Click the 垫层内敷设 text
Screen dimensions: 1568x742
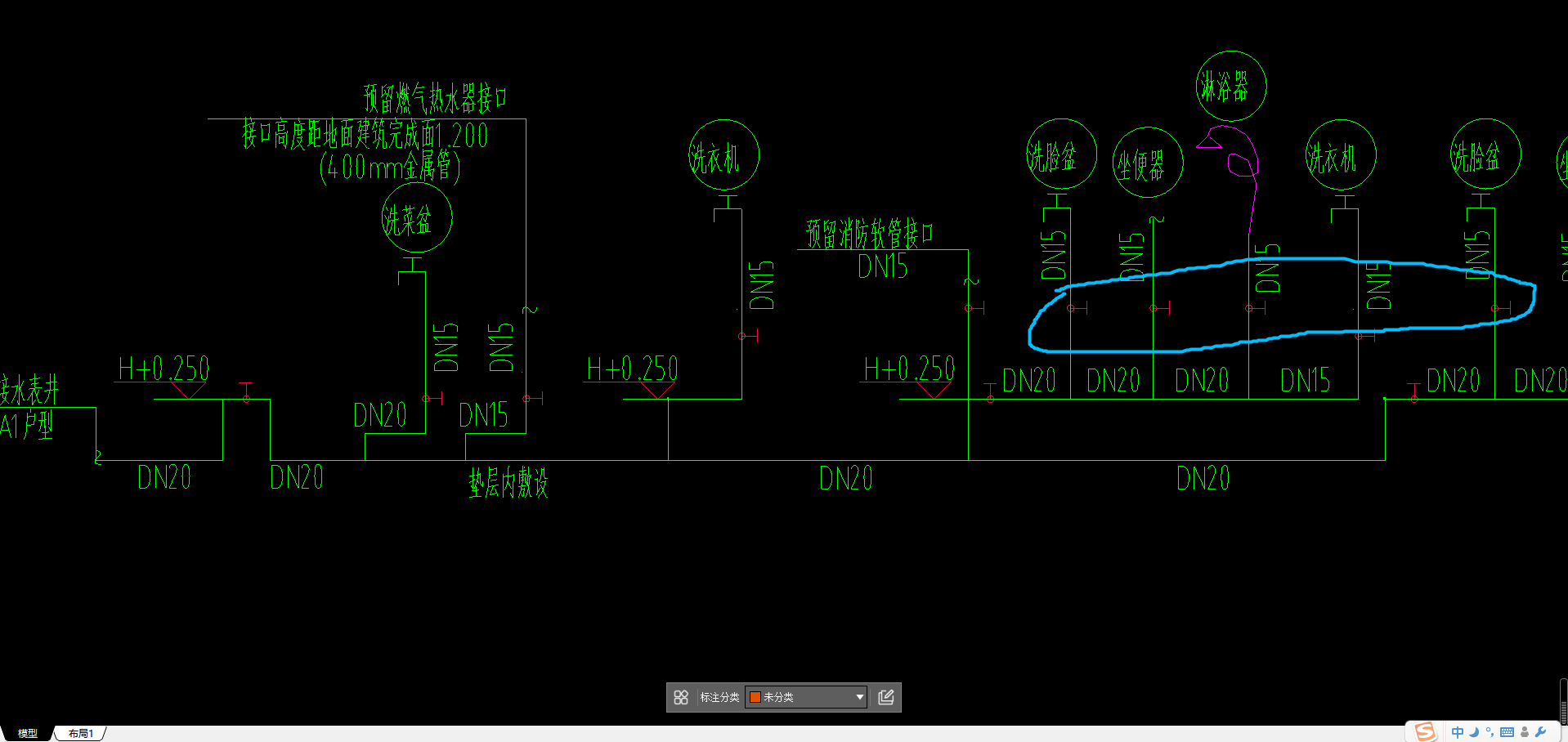[508, 484]
